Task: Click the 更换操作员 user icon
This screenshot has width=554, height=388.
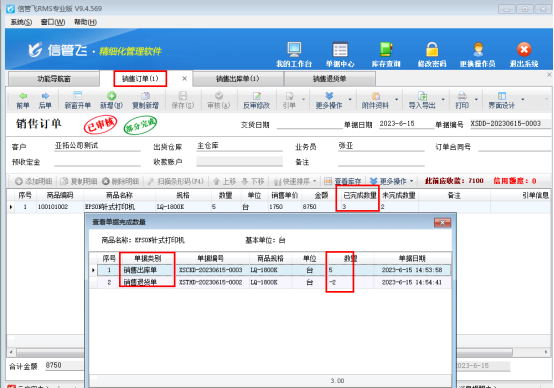Action: (478, 49)
